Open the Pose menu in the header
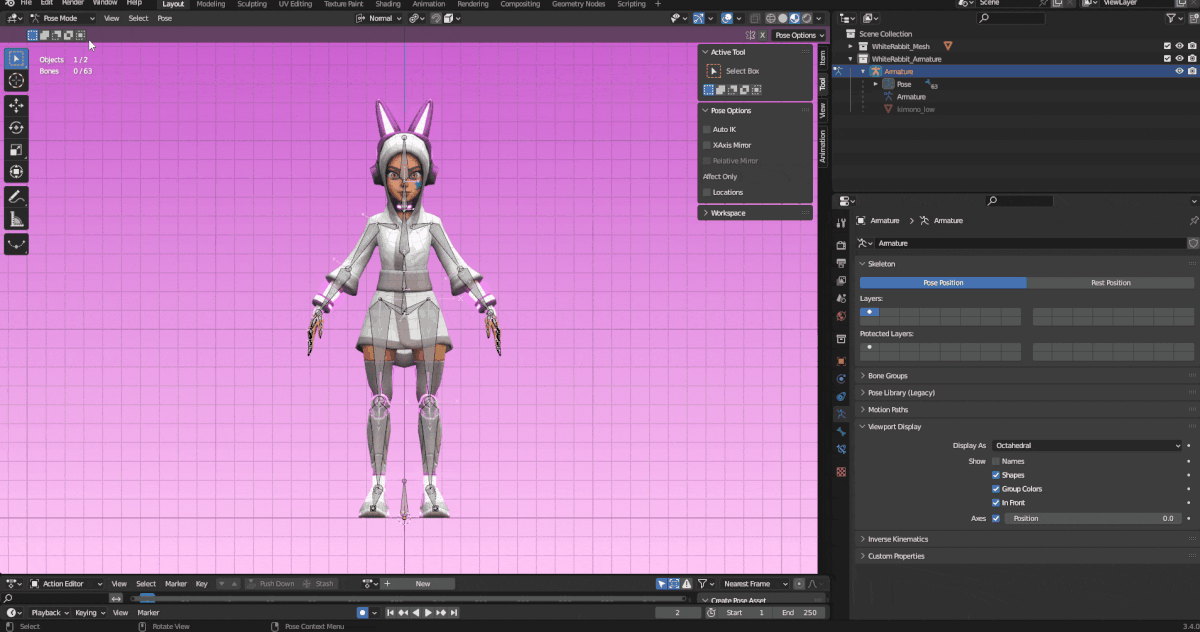The image size is (1200, 632). (164, 18)
